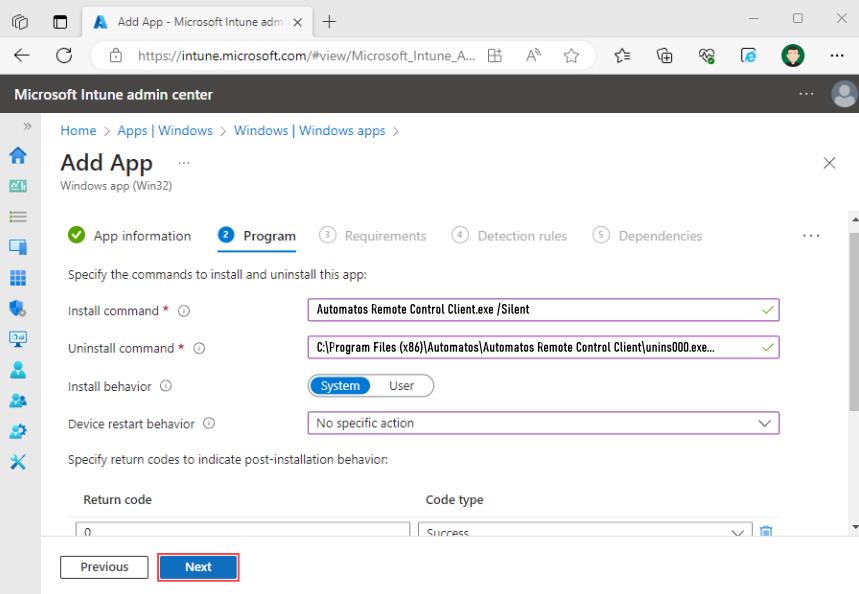Open the Favorites list toolbar icon
859x594 pixels.
[622, 55]
